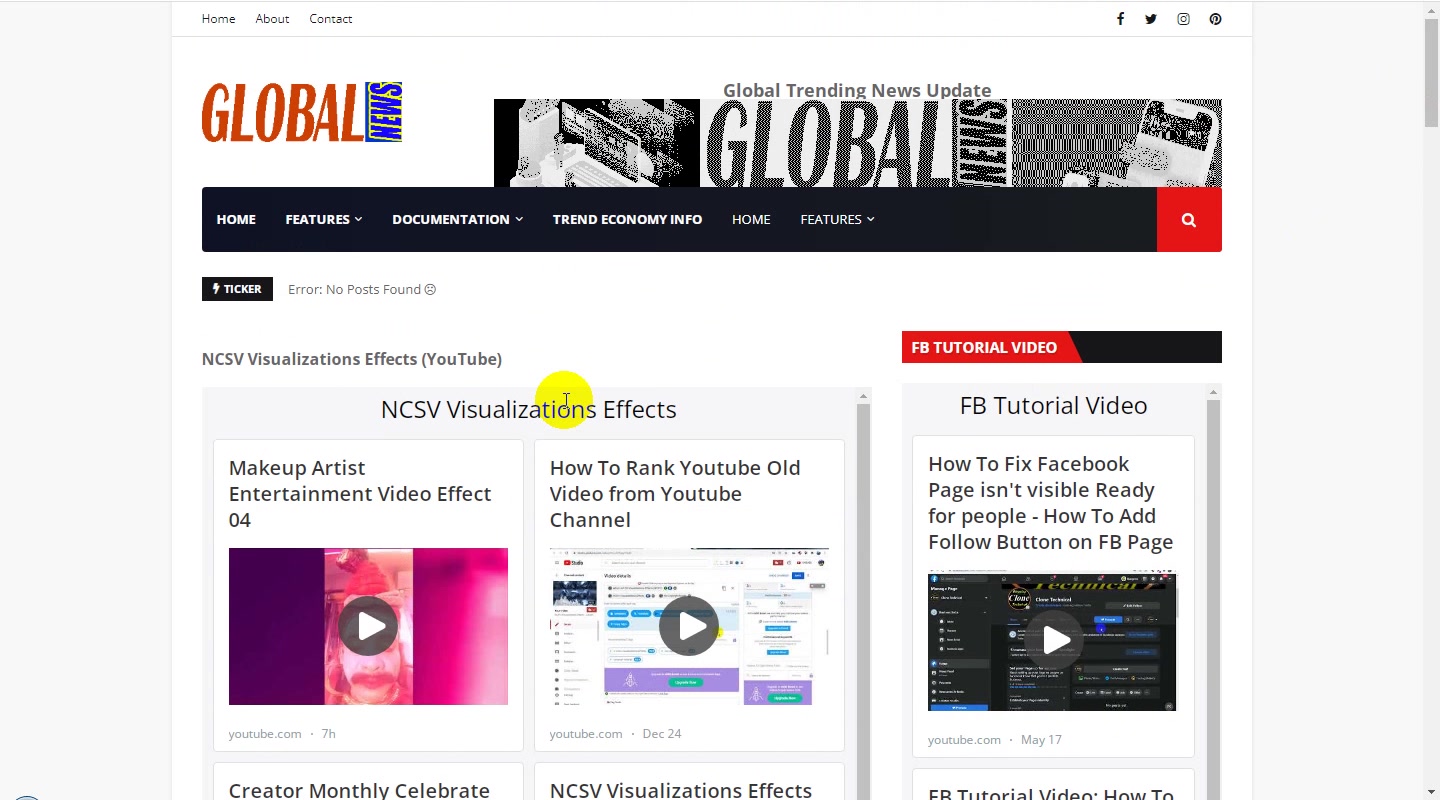Open the Instagram social icon

click(1183, 19)
